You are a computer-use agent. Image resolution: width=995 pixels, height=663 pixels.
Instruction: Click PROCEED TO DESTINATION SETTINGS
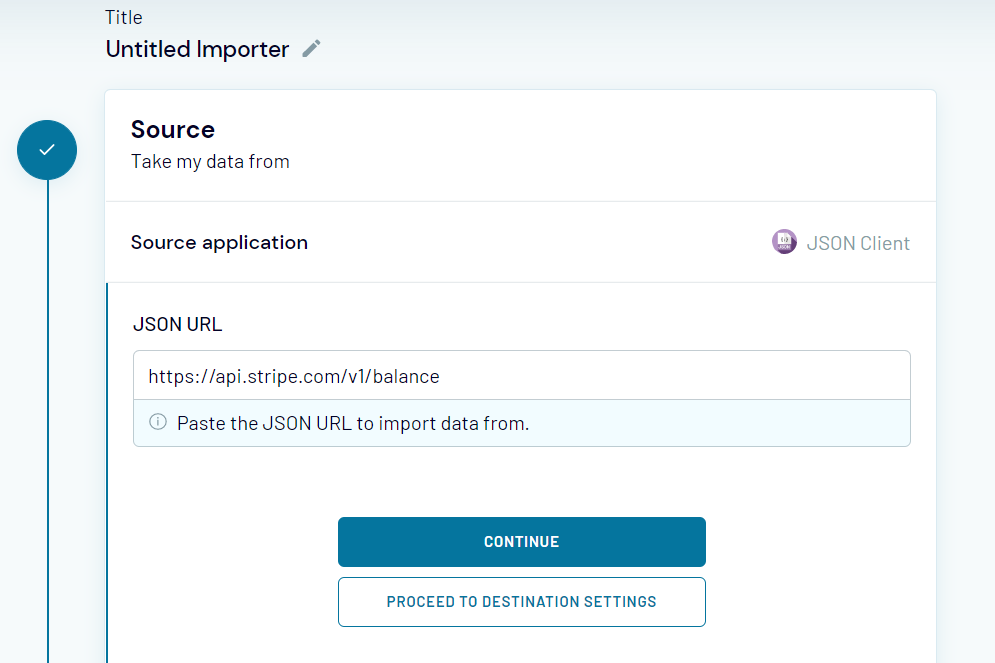[522, 601]
